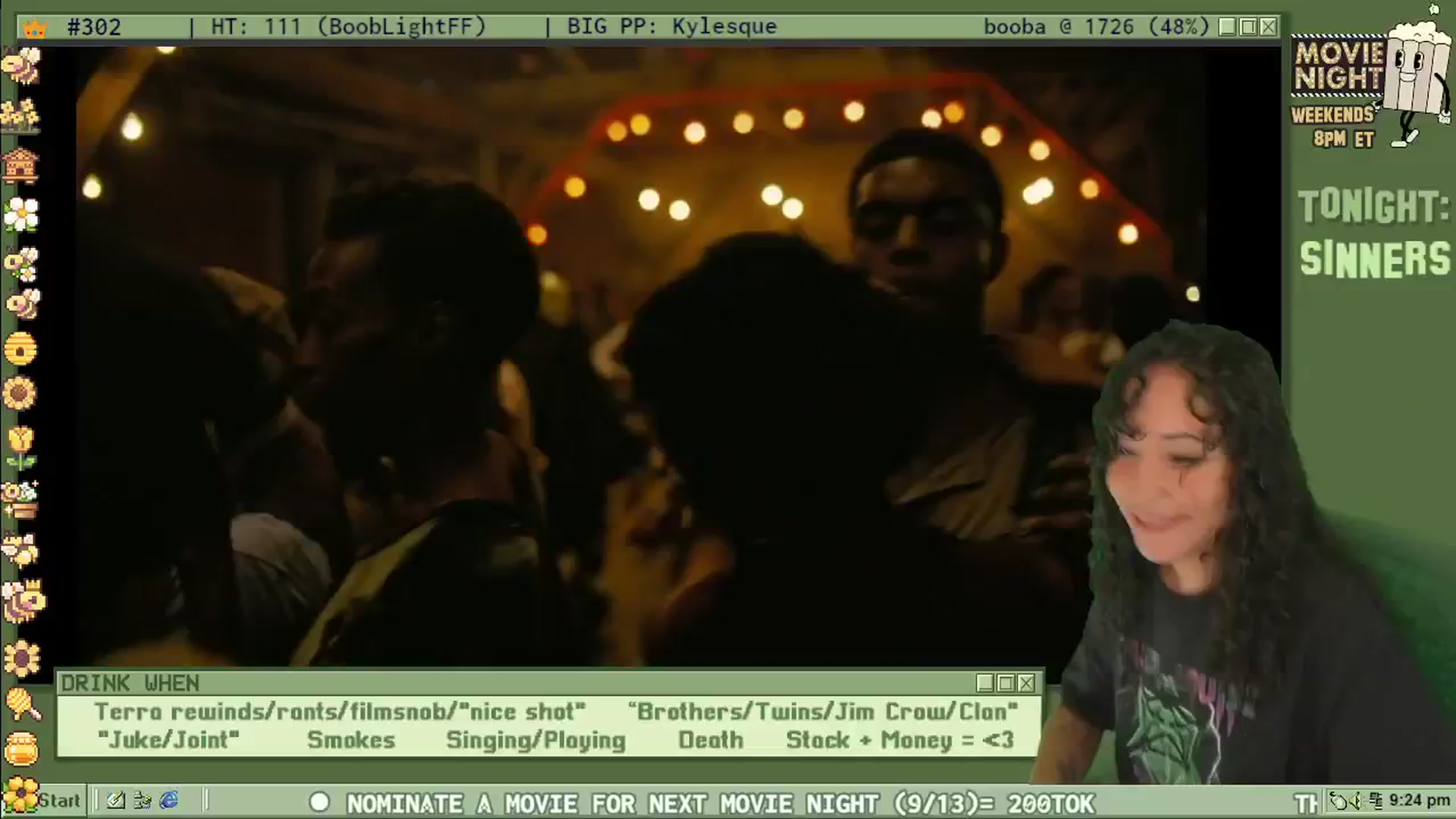Click the network tray icon

pos(1375,801)
